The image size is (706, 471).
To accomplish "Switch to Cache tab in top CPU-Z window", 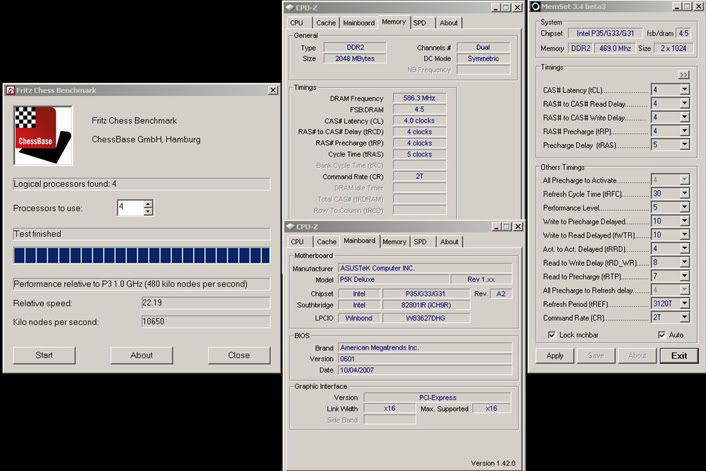I will pyautogui.click(x=326, y=23).
